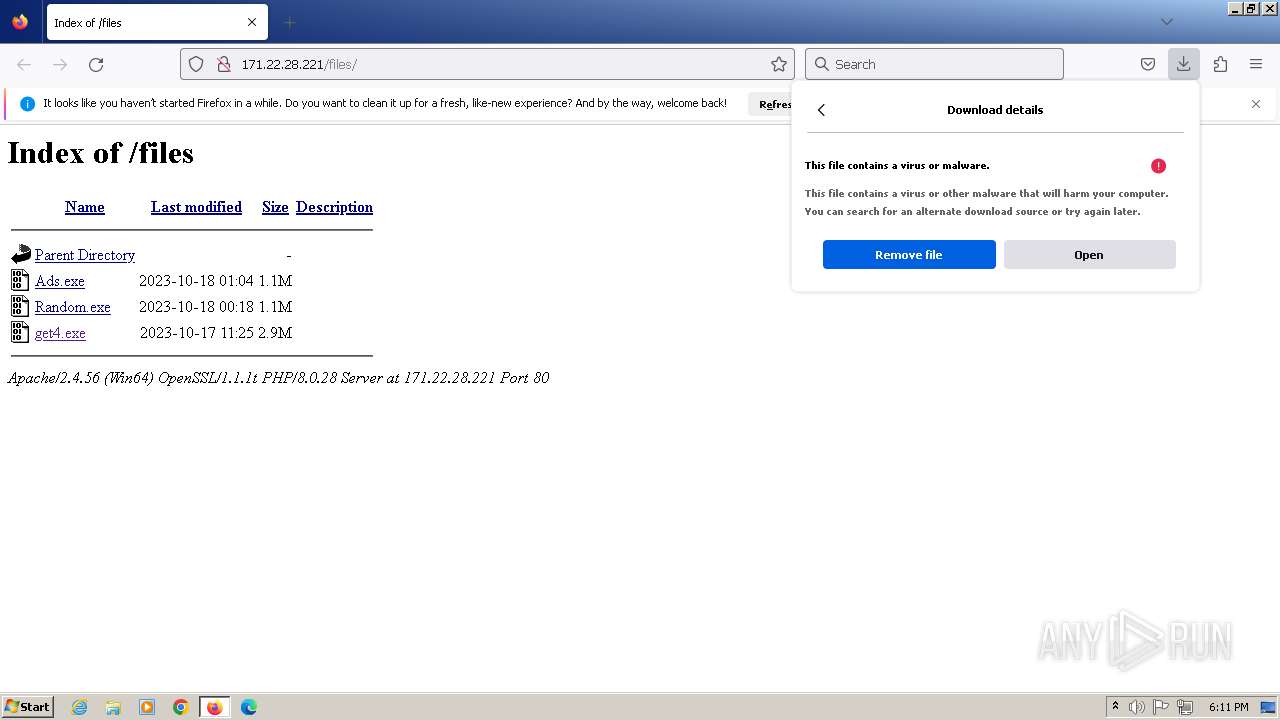Click get4.exe size 2.9M
Image resolution: width=1280 pixels, height=720 pixels.
(275, 333)
